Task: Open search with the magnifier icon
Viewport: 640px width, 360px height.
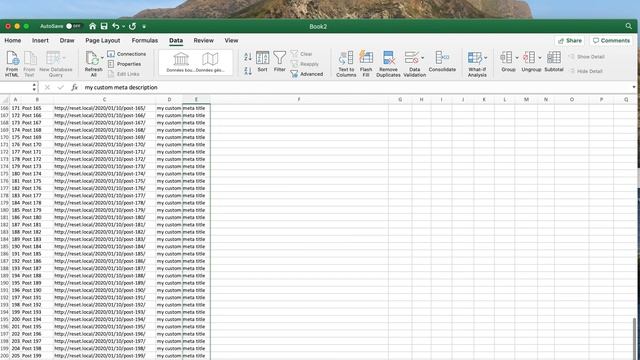Action: (x=629, y=26)
